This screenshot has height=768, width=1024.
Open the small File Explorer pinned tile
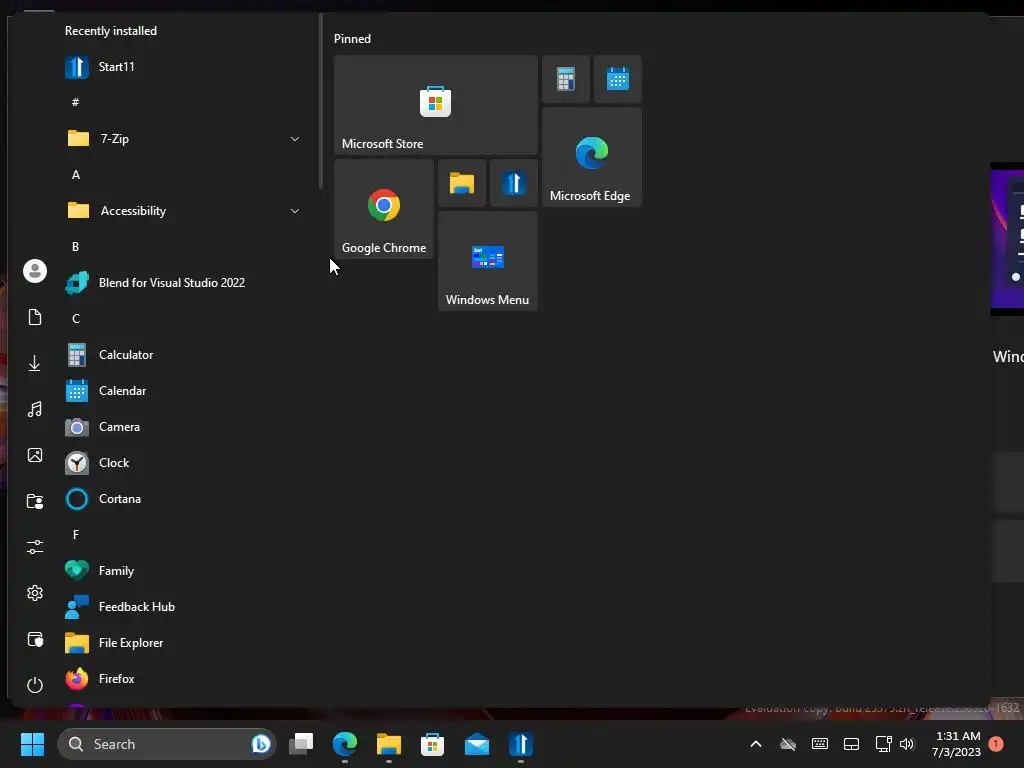point(462,183)
